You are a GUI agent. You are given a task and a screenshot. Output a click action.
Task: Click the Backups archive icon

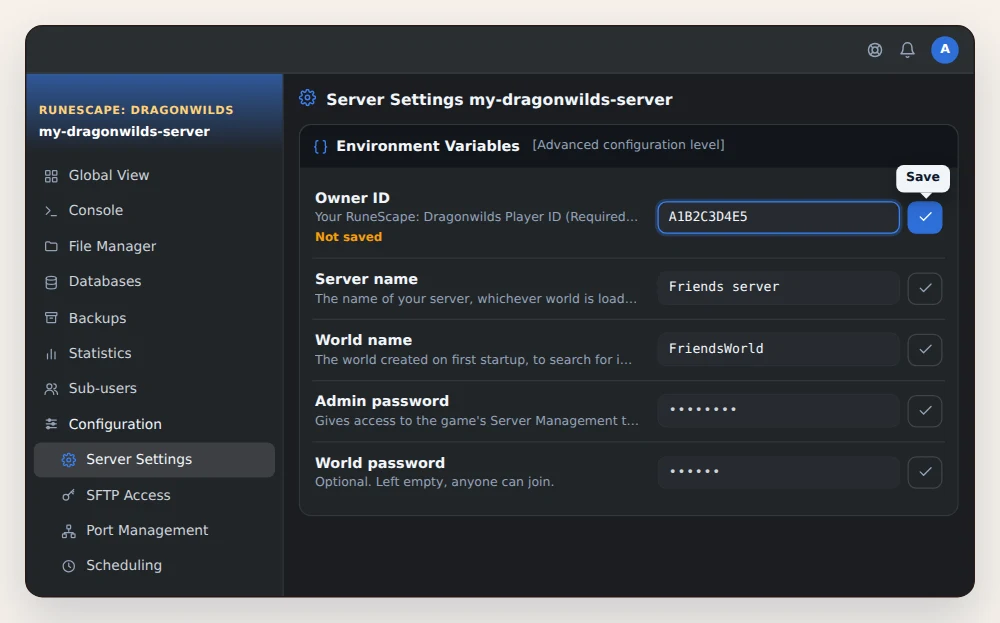tap(51, 318)
